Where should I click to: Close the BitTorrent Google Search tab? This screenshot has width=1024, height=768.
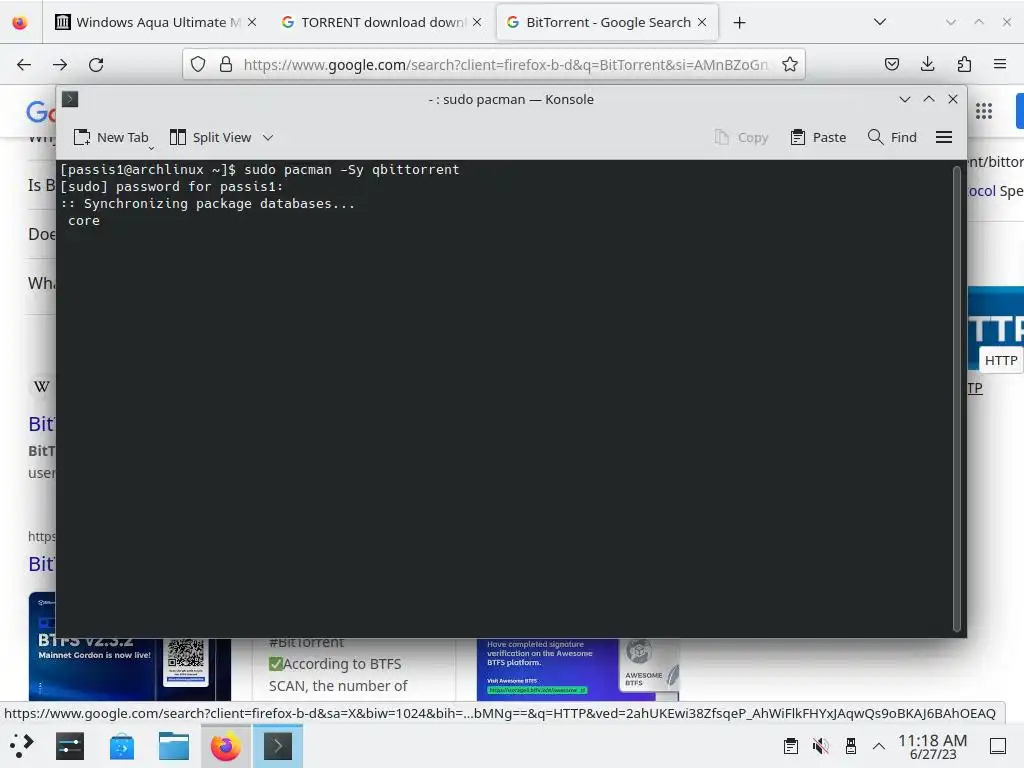[702, 22]
